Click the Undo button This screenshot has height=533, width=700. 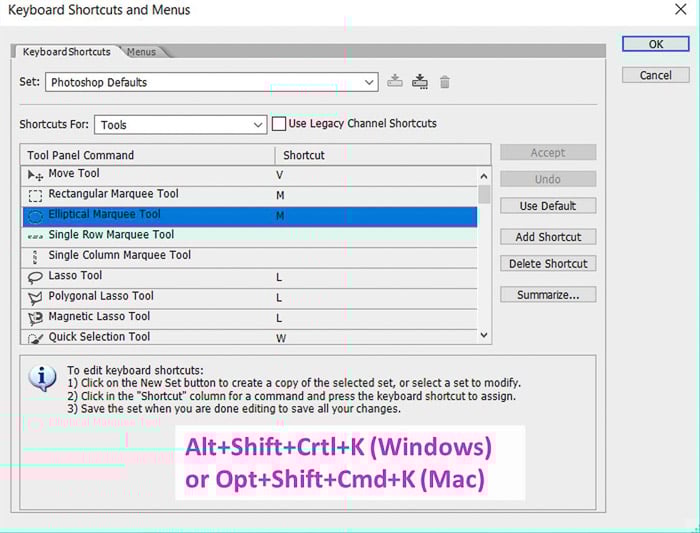click(x=548, y=179)
